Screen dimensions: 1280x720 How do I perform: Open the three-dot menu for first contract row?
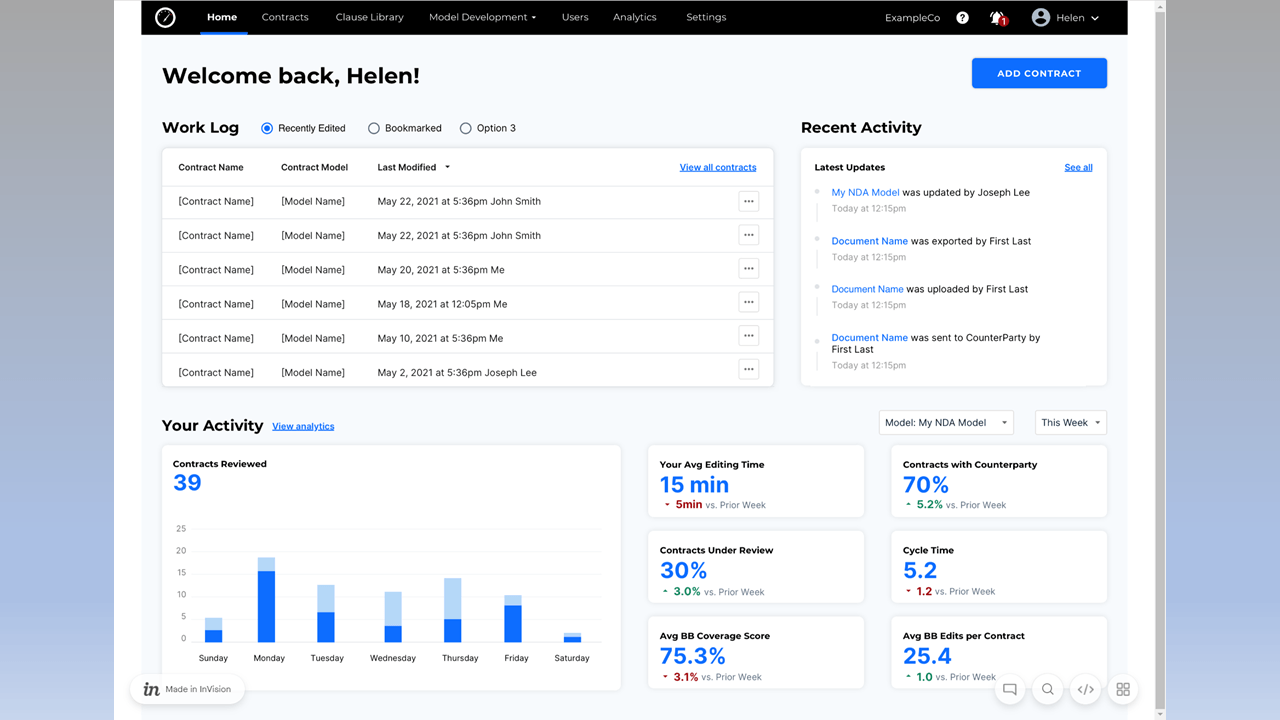pos(748,201)
